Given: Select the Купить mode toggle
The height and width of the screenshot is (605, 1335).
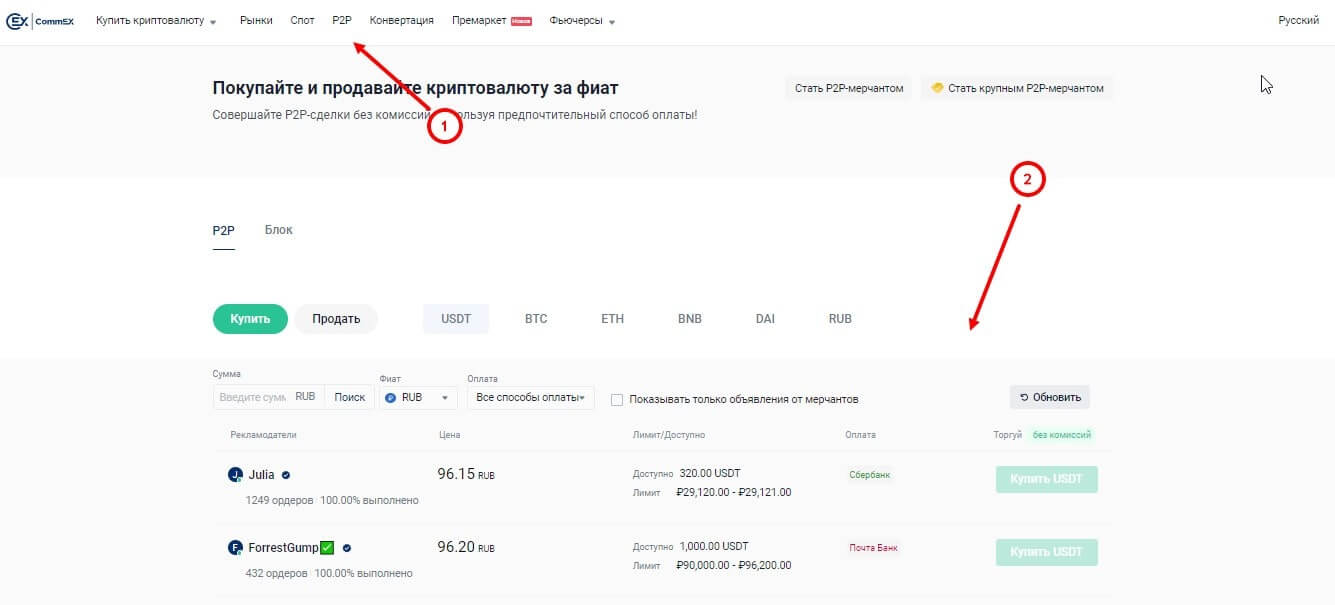Looking at the screenshot, I should (250, 319).
